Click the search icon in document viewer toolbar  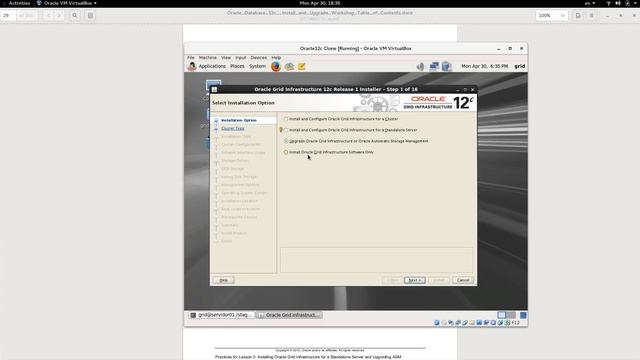click(75, 16)
